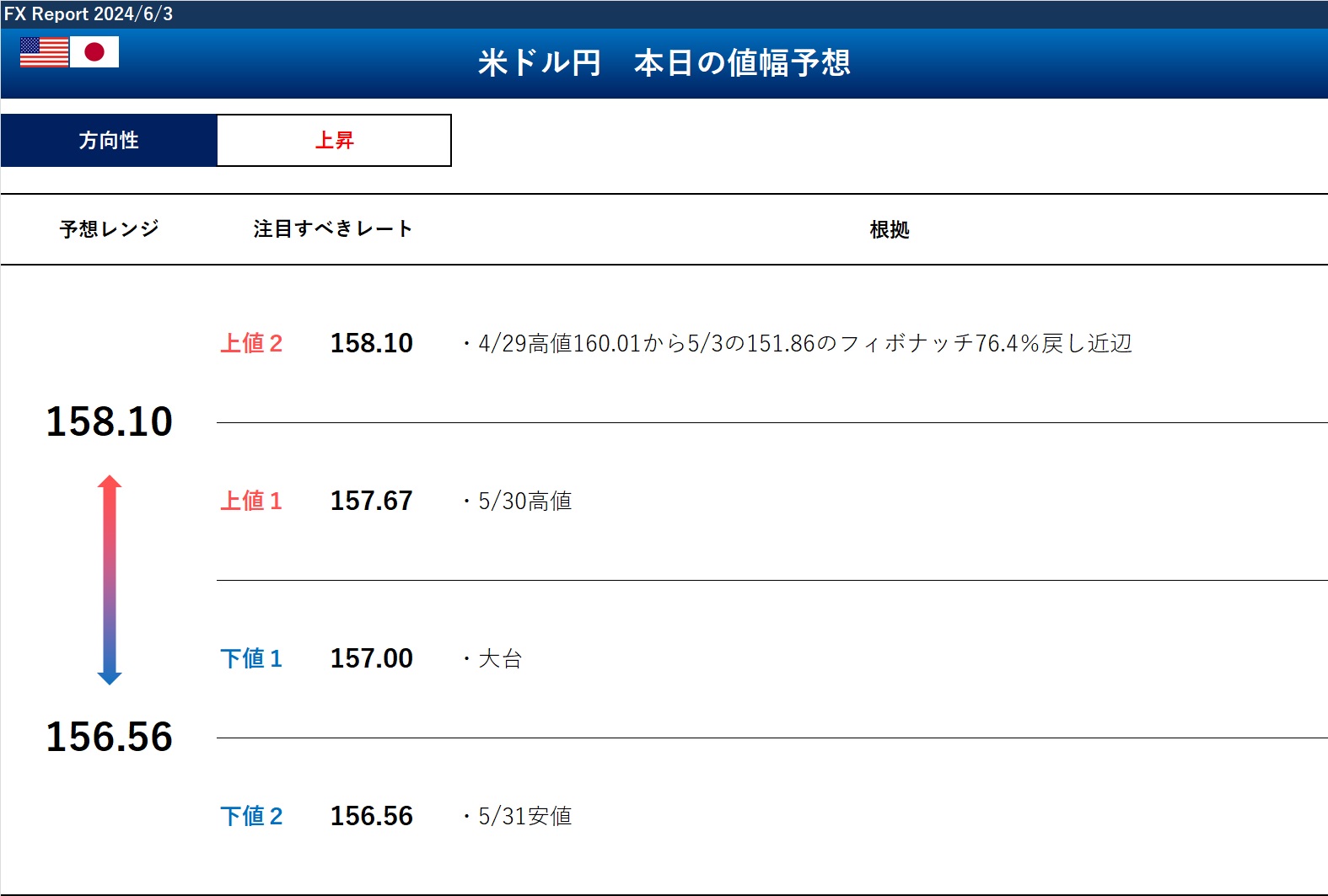Viewport: 1328px width, 896px height.
Task: Select the 方向性 label cell
Action: click(109, 141)
